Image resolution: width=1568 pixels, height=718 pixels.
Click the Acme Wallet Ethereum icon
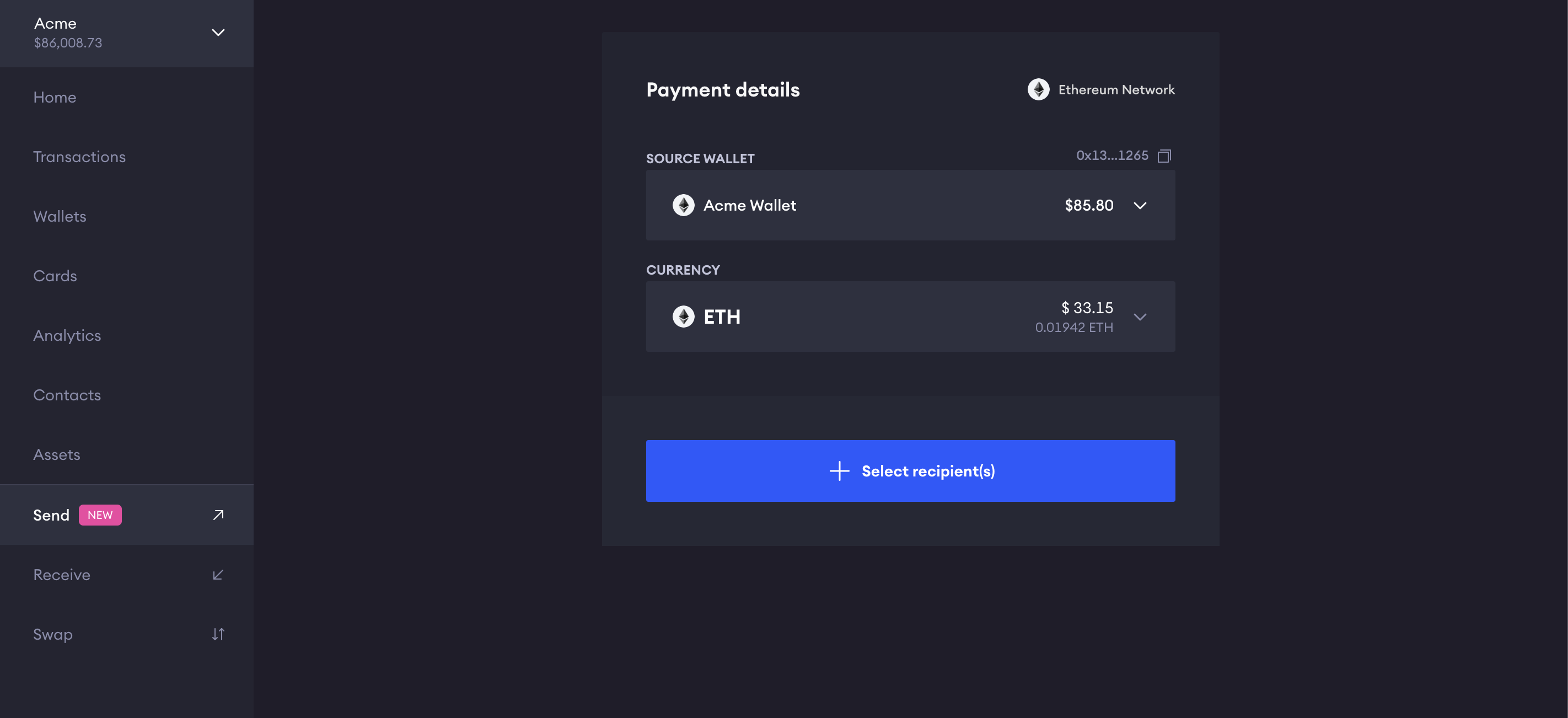pyautogui.click(x=683, y=205)
